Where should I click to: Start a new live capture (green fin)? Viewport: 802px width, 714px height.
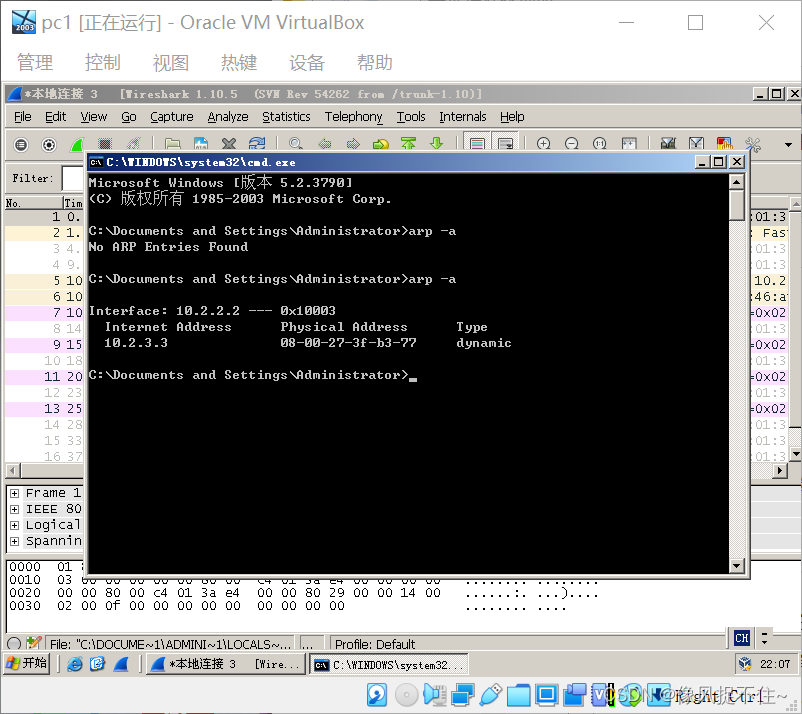click(77, 145)
